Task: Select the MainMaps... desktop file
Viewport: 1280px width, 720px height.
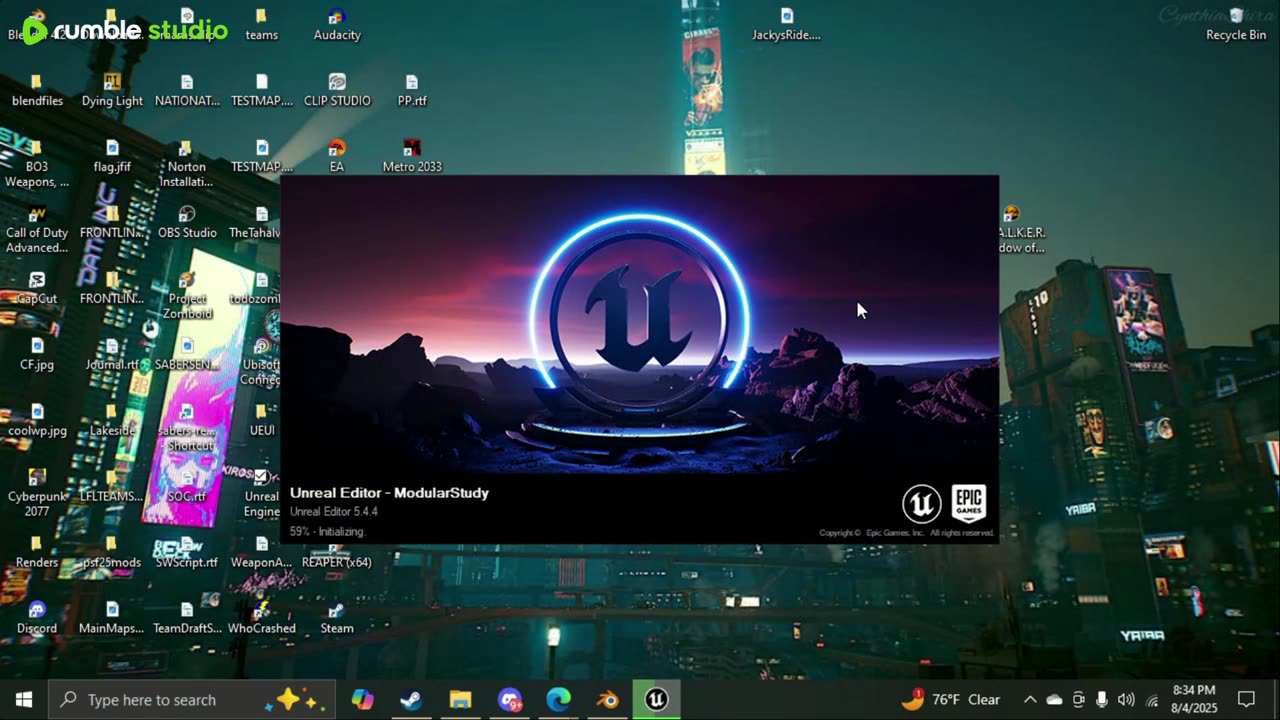Action: pyautogui.click(x=112, y=619)
